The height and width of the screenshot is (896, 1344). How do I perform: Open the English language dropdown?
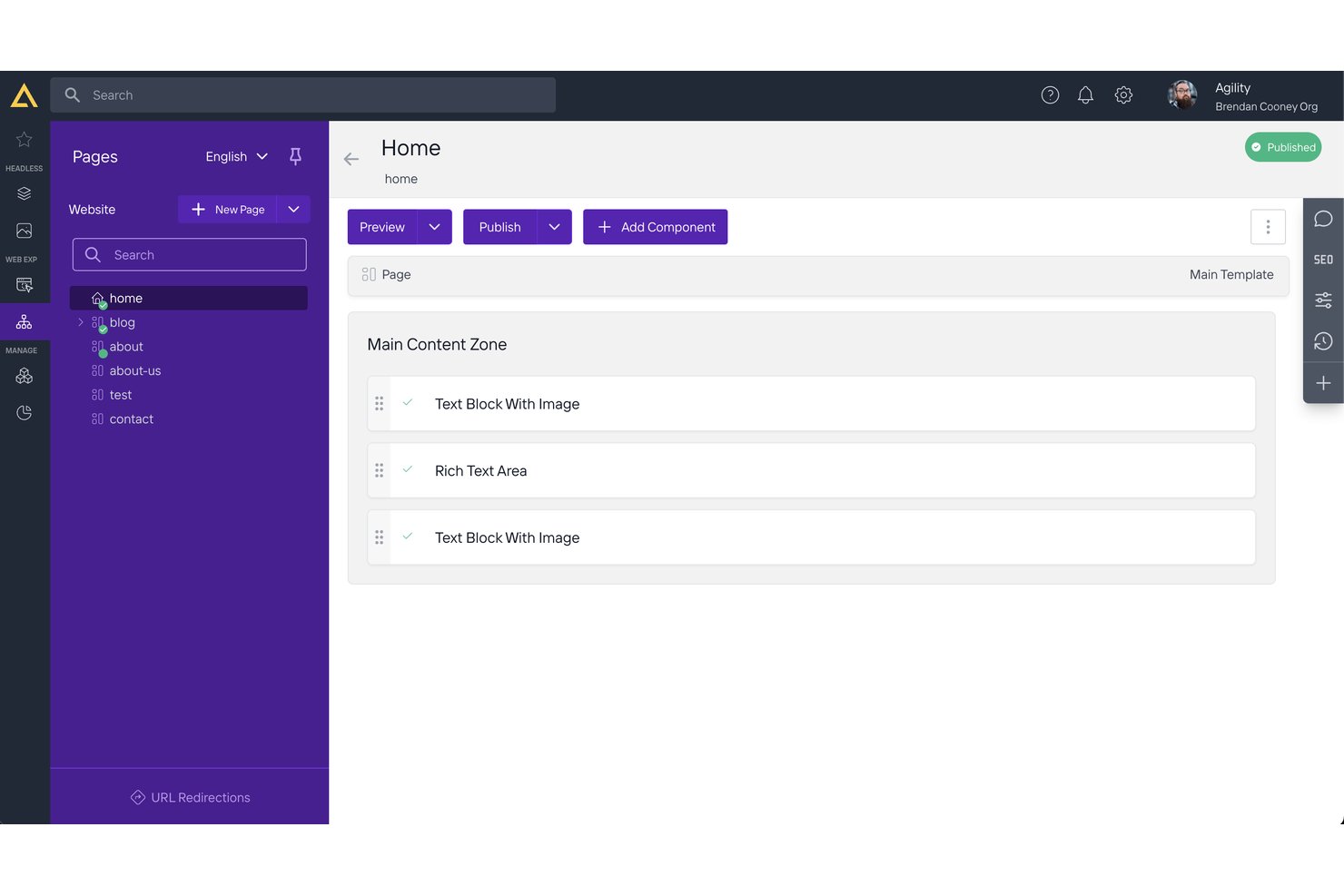237,156
